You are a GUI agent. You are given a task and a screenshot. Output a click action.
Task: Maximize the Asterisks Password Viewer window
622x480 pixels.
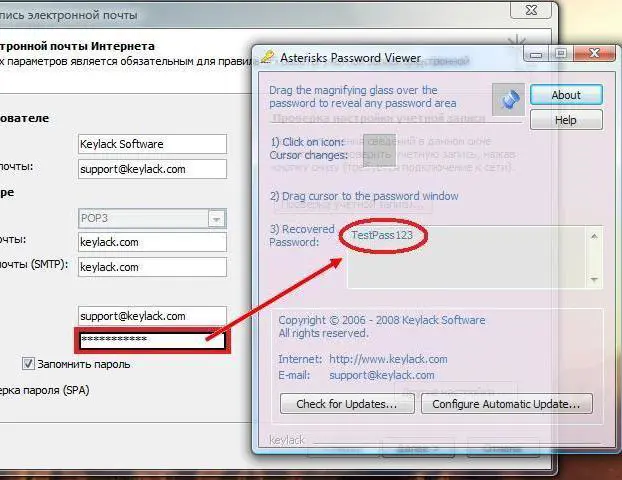560,54
